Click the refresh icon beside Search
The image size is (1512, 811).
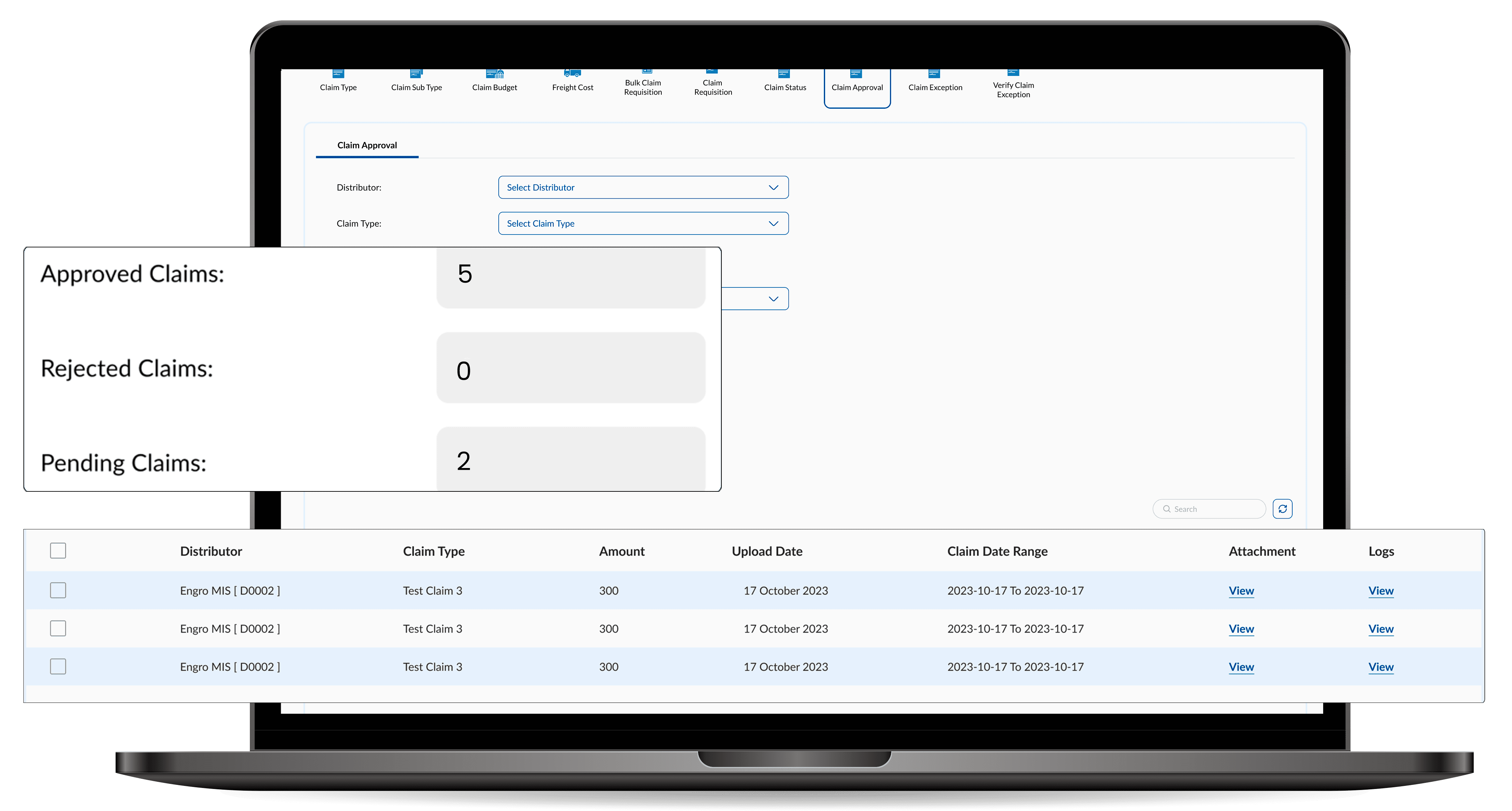(1282, 509)
